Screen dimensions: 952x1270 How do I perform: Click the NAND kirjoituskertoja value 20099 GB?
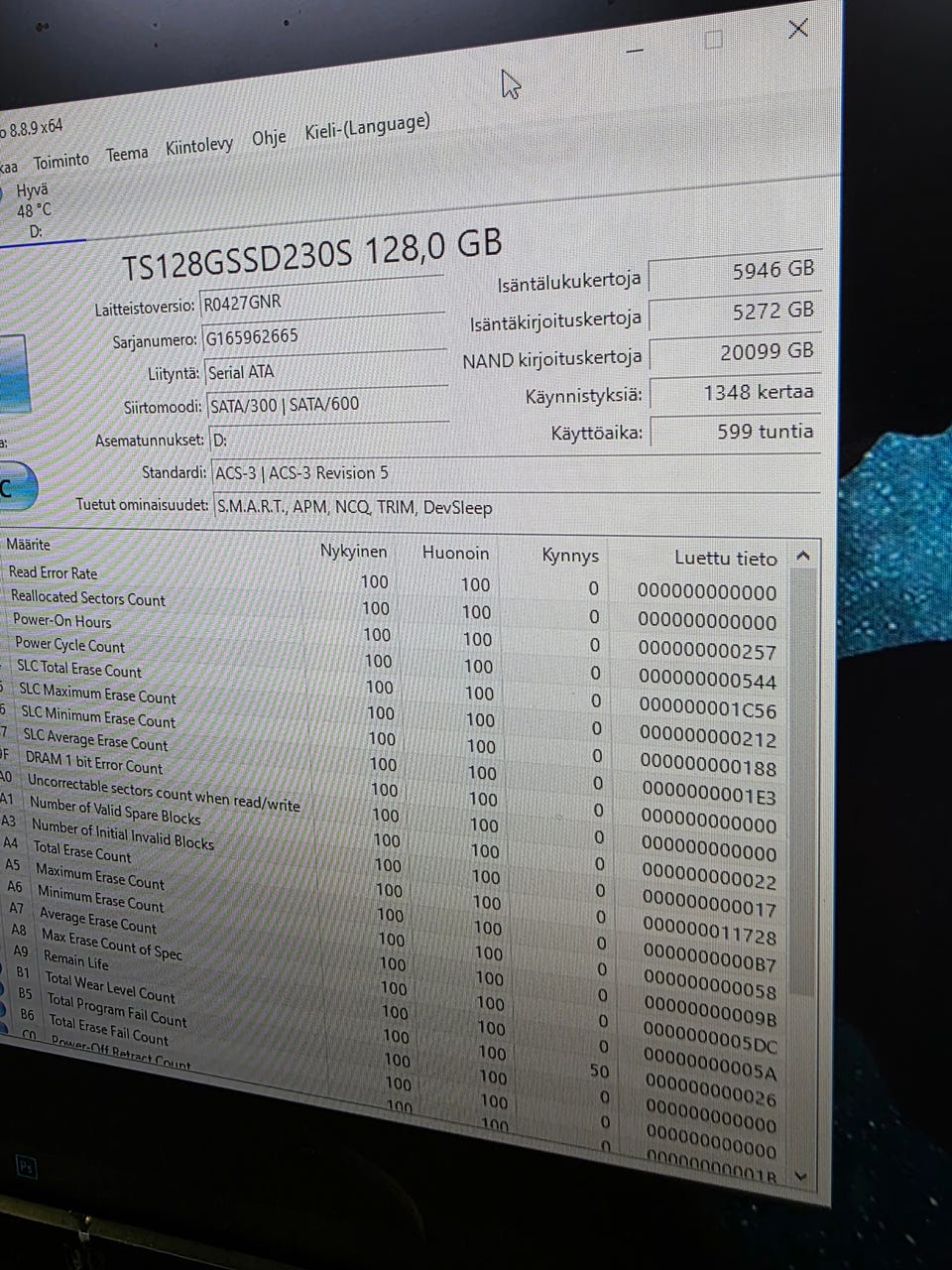(x=734, y=352)
